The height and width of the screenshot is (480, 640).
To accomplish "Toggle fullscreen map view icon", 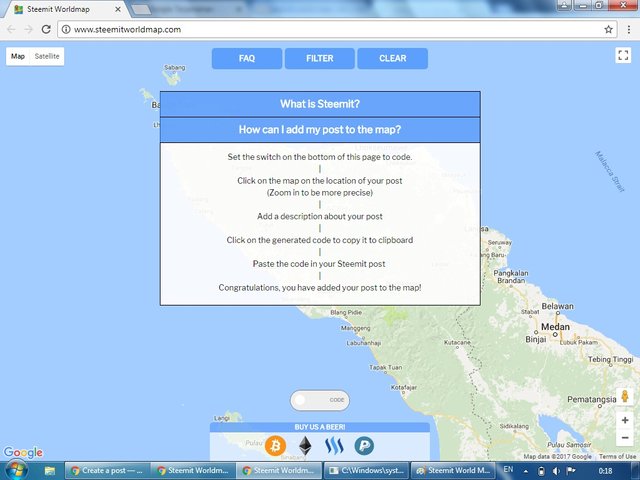I will [x=623, y=56].
